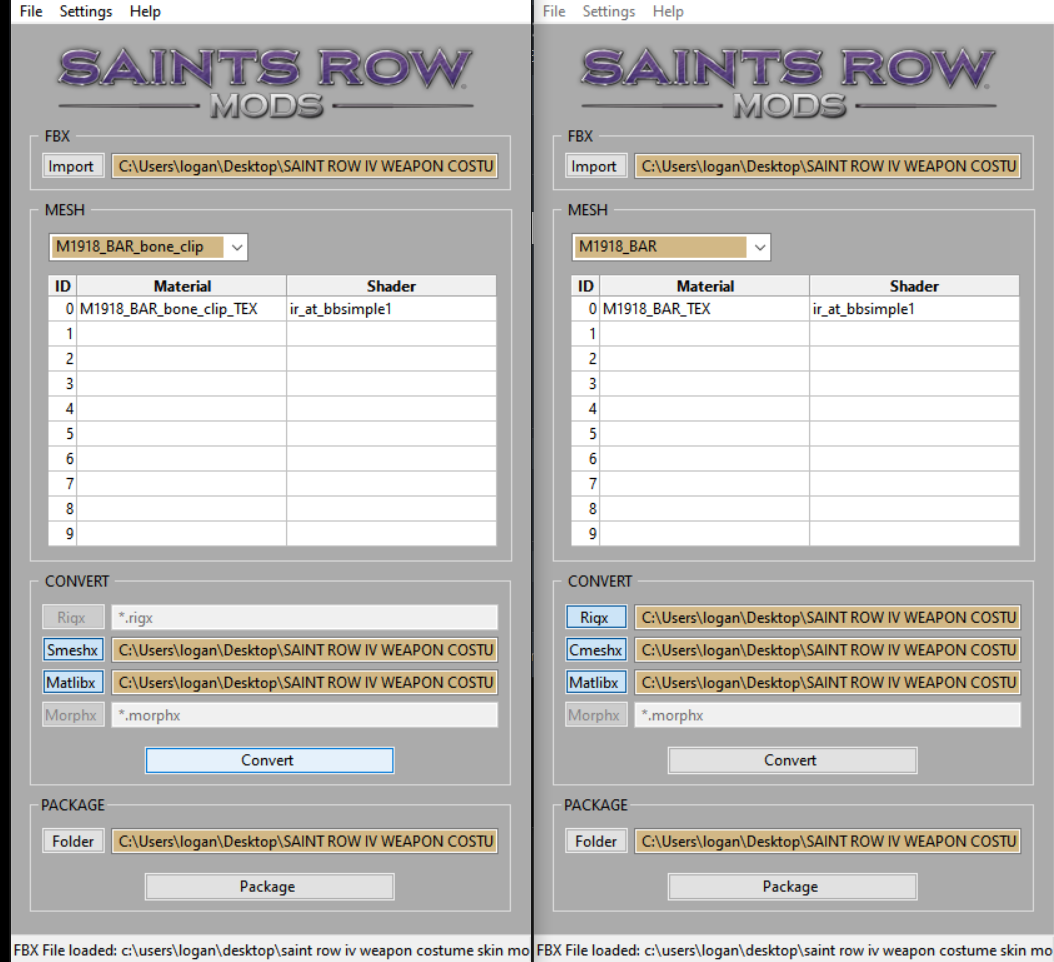
Task: Click the Saints Row Mods logo in left window
Action: [266, 83]
